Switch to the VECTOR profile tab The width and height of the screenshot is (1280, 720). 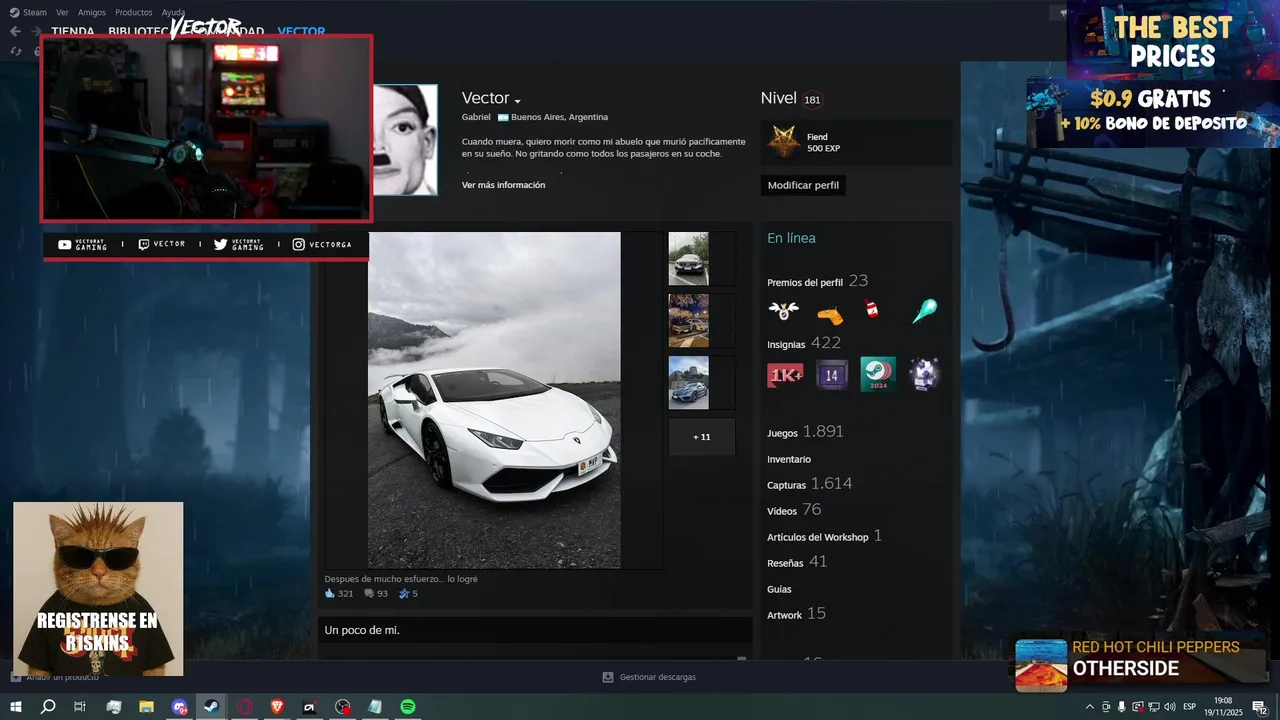tap(301, 31)
